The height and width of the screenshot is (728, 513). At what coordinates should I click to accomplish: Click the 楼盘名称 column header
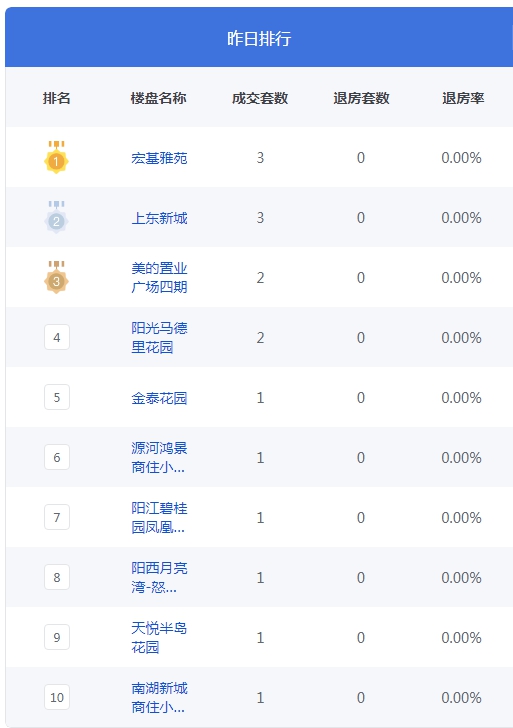point(158,98)
